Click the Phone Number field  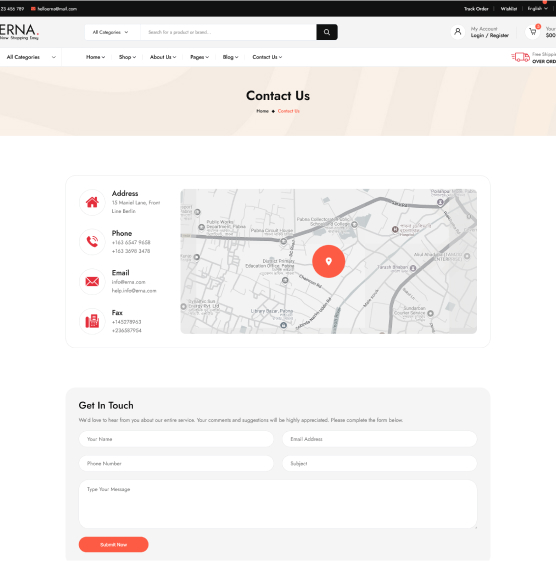(176, 464)
